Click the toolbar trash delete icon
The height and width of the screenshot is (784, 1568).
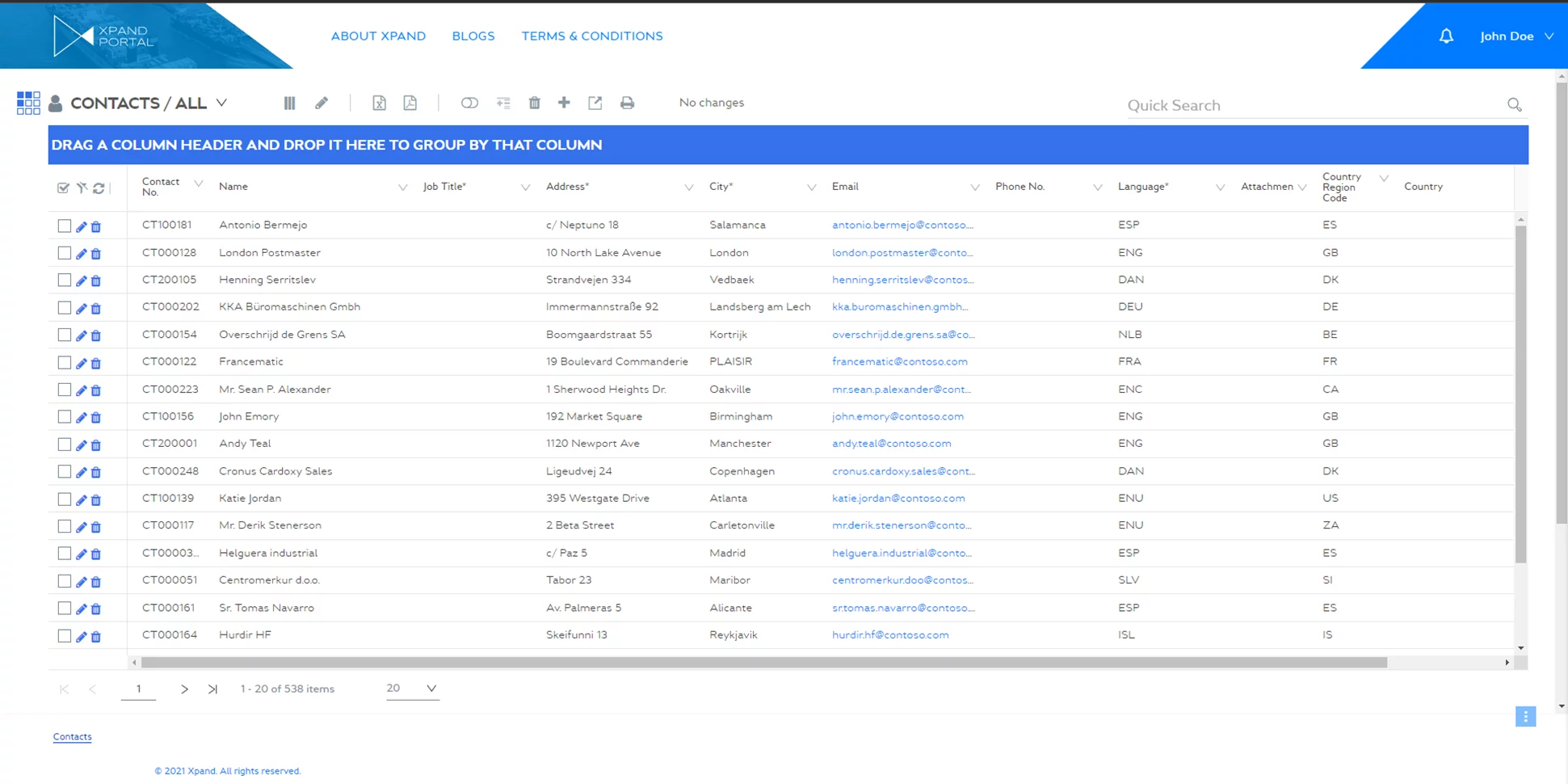point(534,103)
